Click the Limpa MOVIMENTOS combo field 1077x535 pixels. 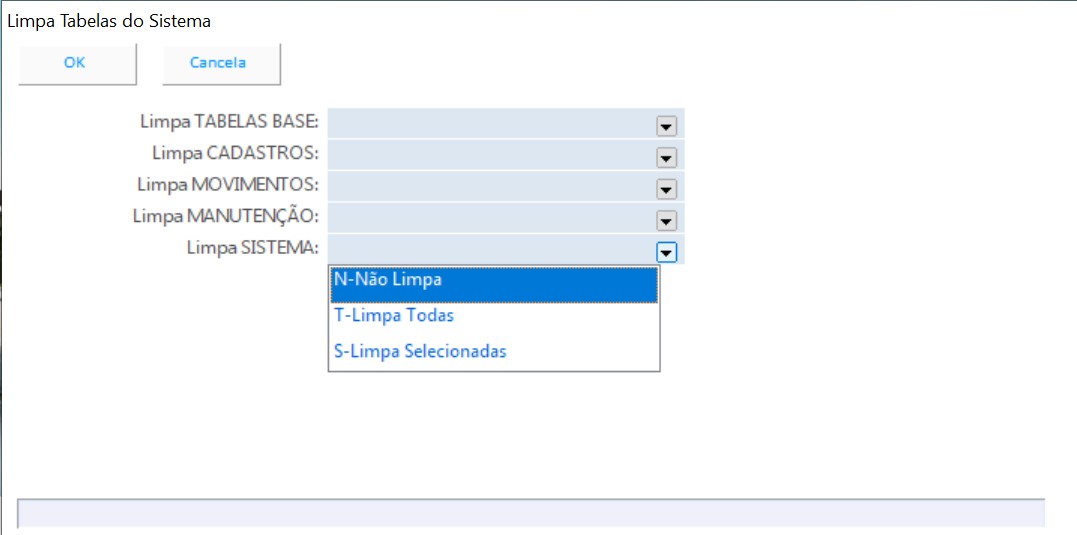[490, 186]
